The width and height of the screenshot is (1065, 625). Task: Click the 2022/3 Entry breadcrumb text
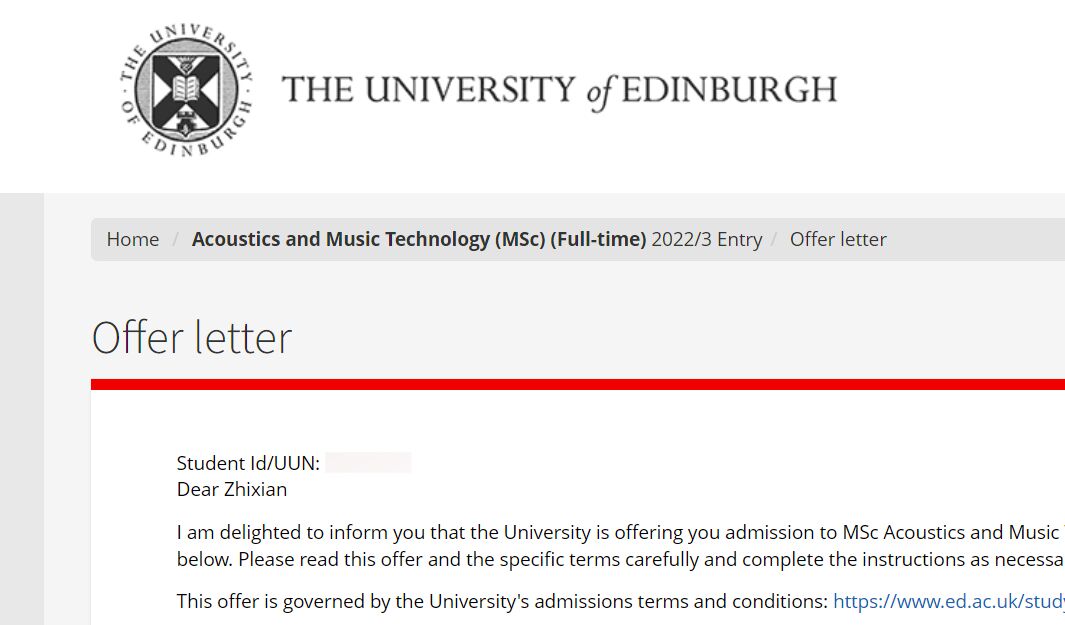click(x=706, y=239)
